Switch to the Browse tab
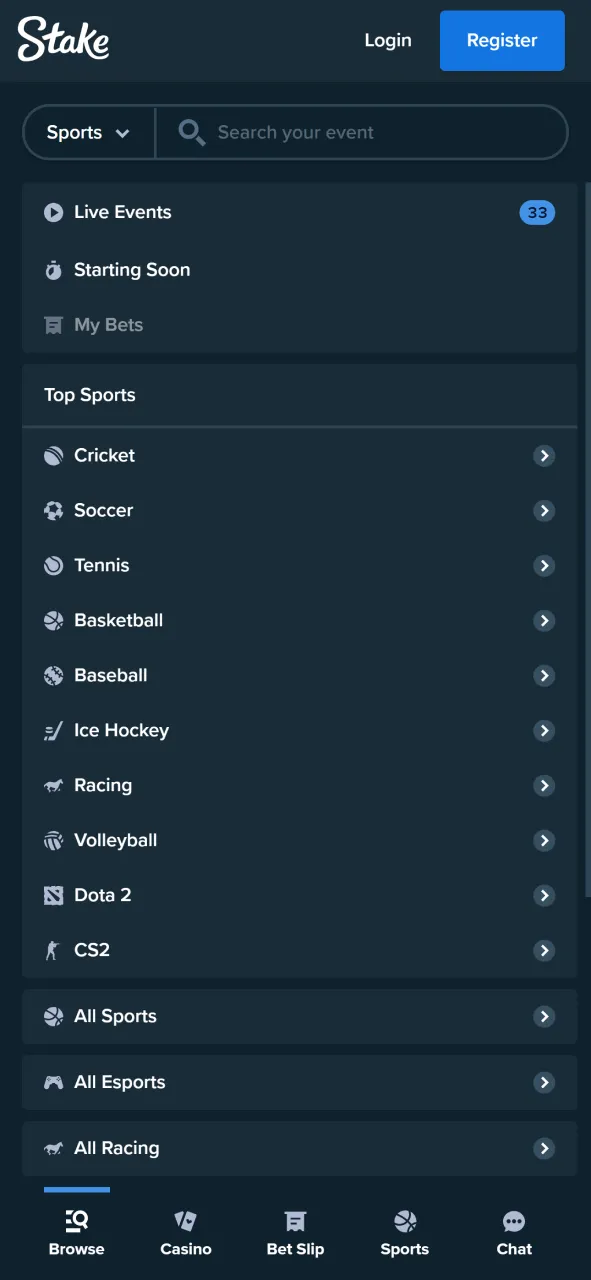Viewport: 591px width, 1280px height. pyautogui.click(x=76, y=1232)
